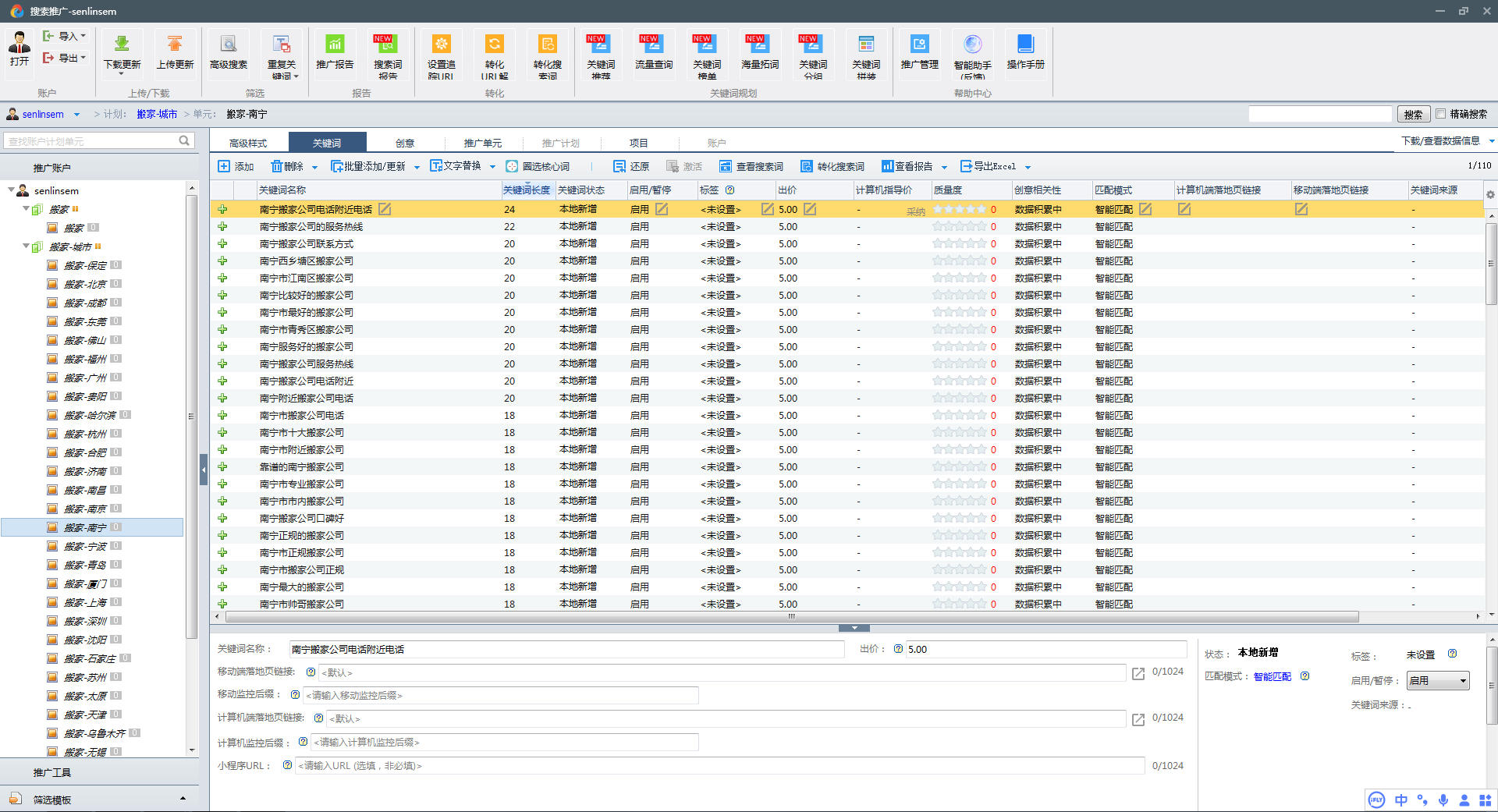1498x812 pixels.
Task: Open the senlinsem account dropdown
Action: point(76,115)
